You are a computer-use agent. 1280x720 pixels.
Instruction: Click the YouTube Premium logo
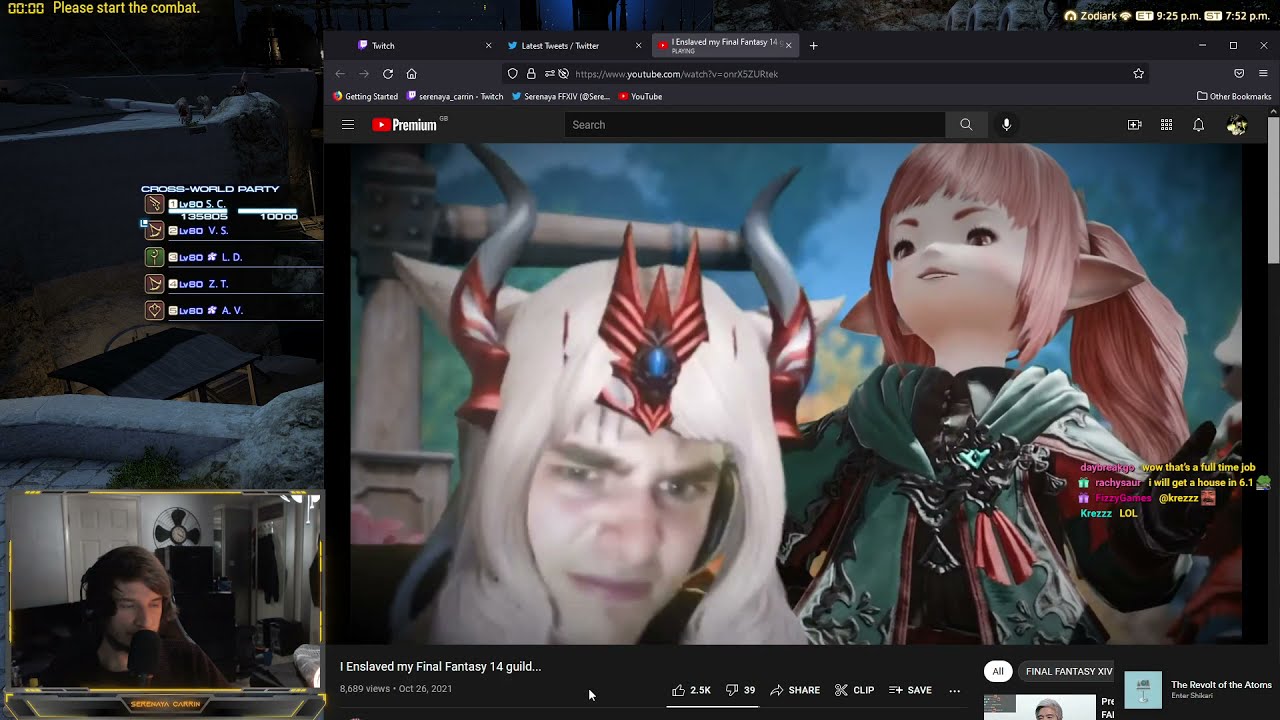(404, 125)
